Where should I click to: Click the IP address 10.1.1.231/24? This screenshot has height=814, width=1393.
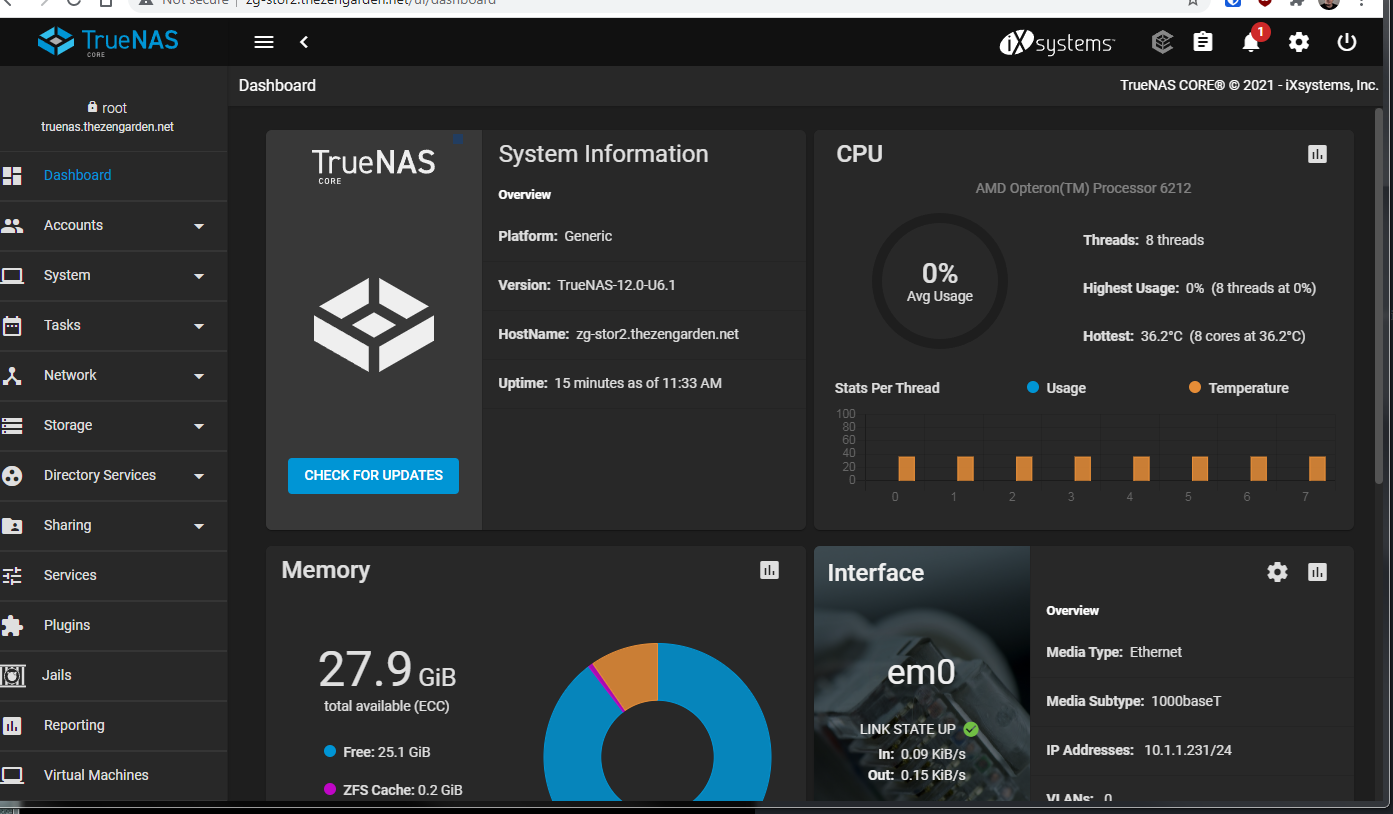tap(1188, 750)
